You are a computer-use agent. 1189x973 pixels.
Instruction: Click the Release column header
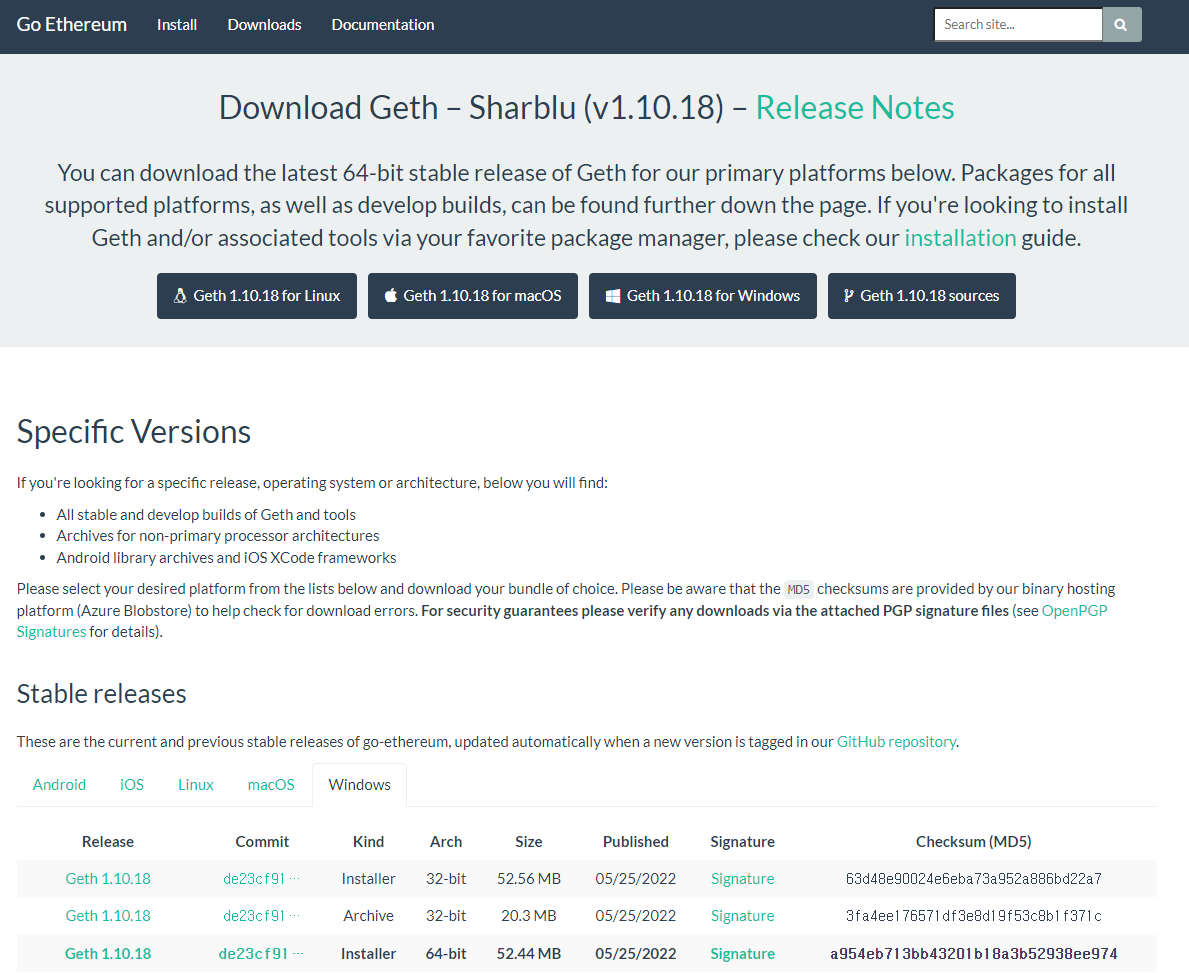(108, 842)
